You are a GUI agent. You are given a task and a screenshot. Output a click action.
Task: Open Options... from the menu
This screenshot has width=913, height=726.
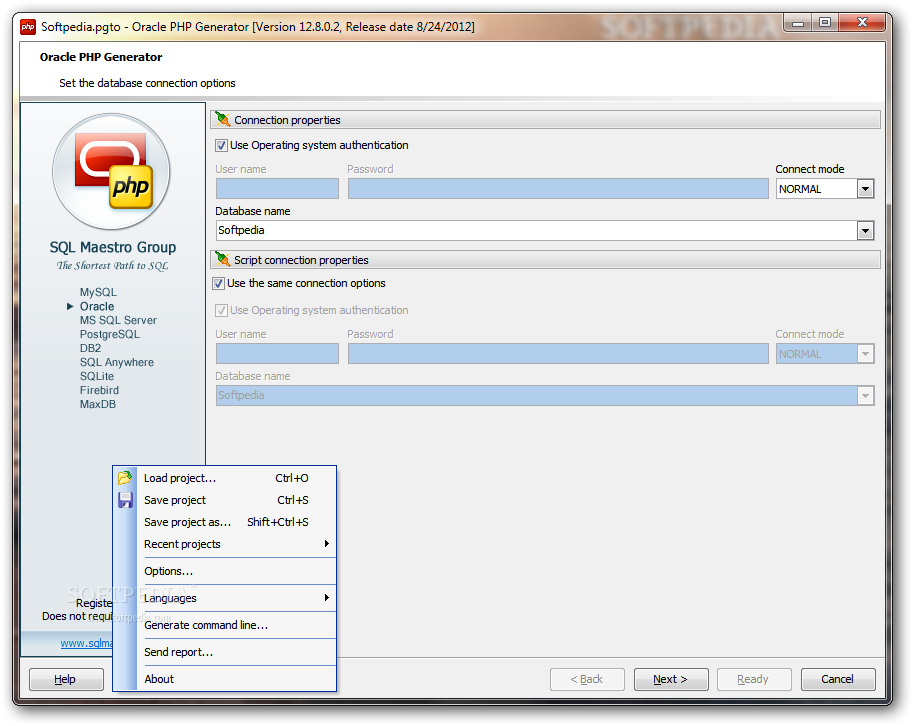[x=225, y=571]
